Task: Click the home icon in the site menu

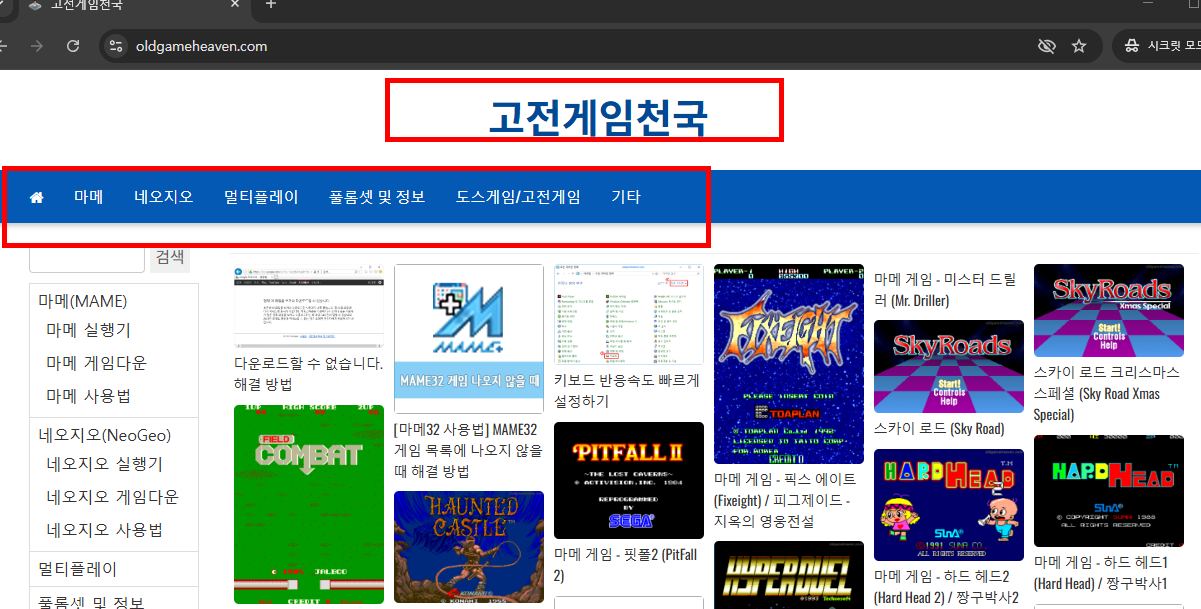Action: click(36, 196)
